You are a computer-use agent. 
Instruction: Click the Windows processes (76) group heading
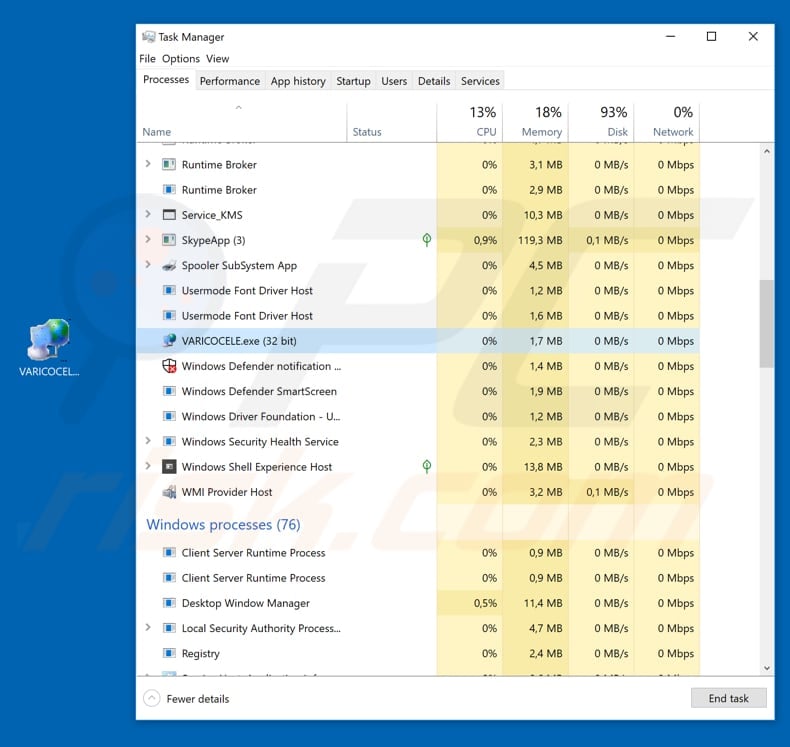[x=223, y=524]
